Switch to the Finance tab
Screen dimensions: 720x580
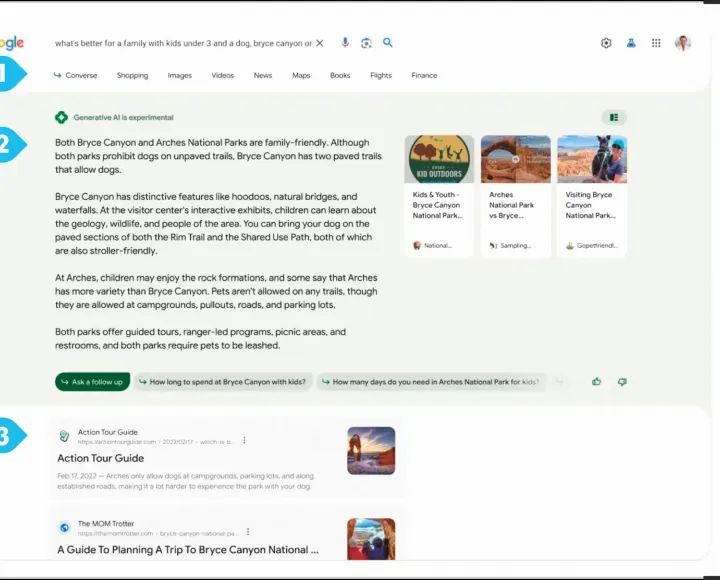pyautogui.click(x=424, y=75)
